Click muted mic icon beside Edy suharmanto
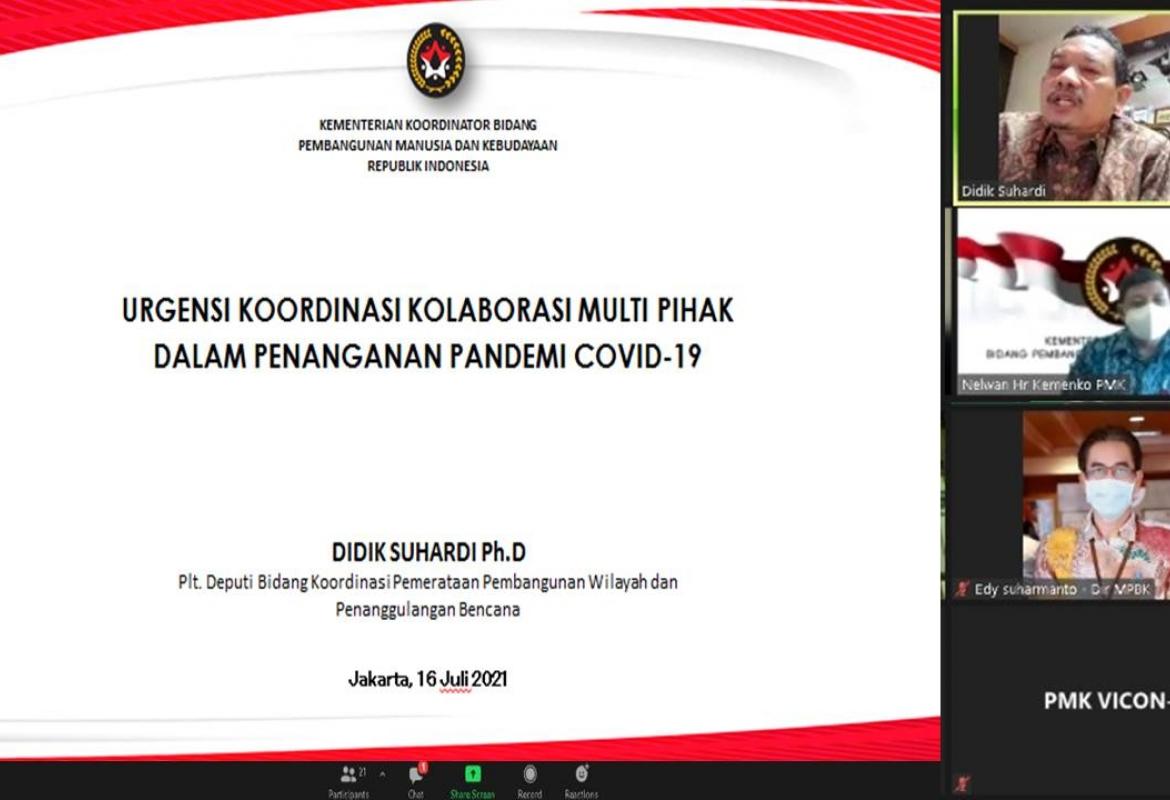 [x=962, y=589]
